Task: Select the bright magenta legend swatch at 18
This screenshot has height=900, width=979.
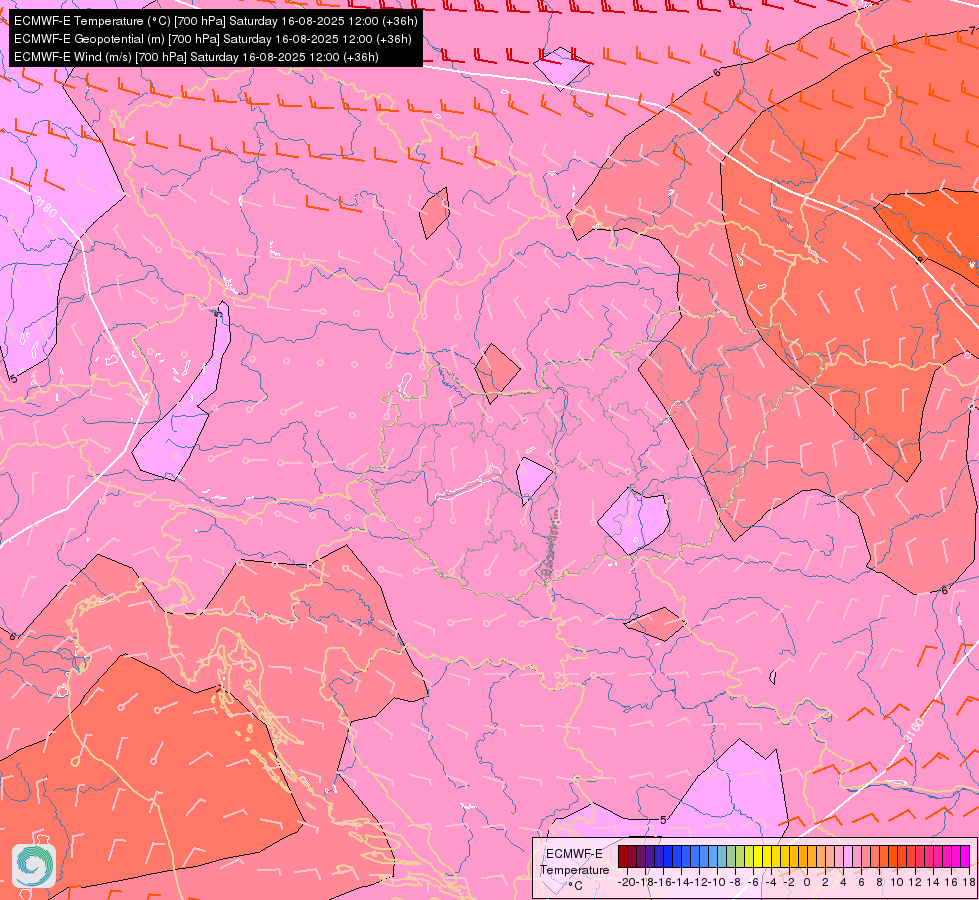Action: coord(965,854)
